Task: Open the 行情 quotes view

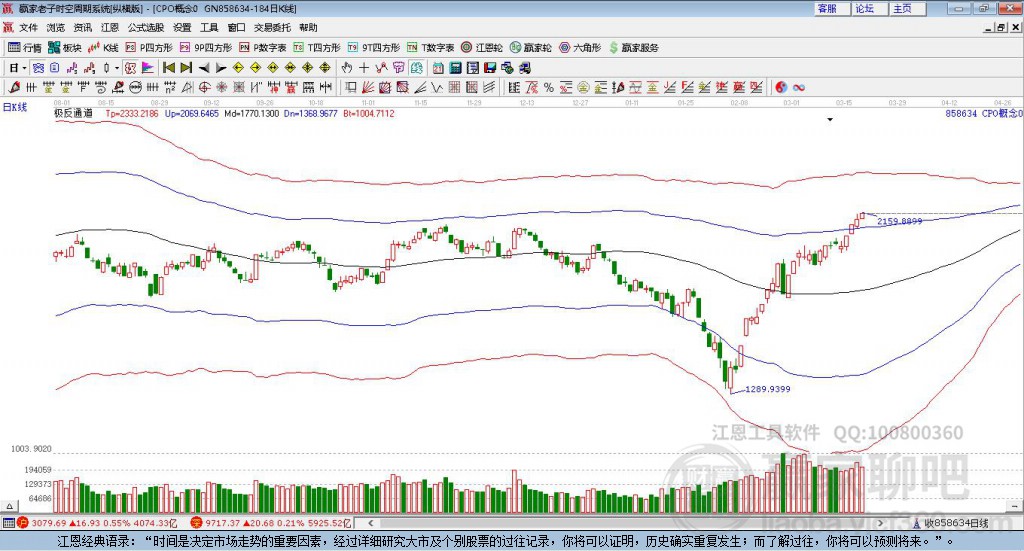Action: click(x=24, y=48)
